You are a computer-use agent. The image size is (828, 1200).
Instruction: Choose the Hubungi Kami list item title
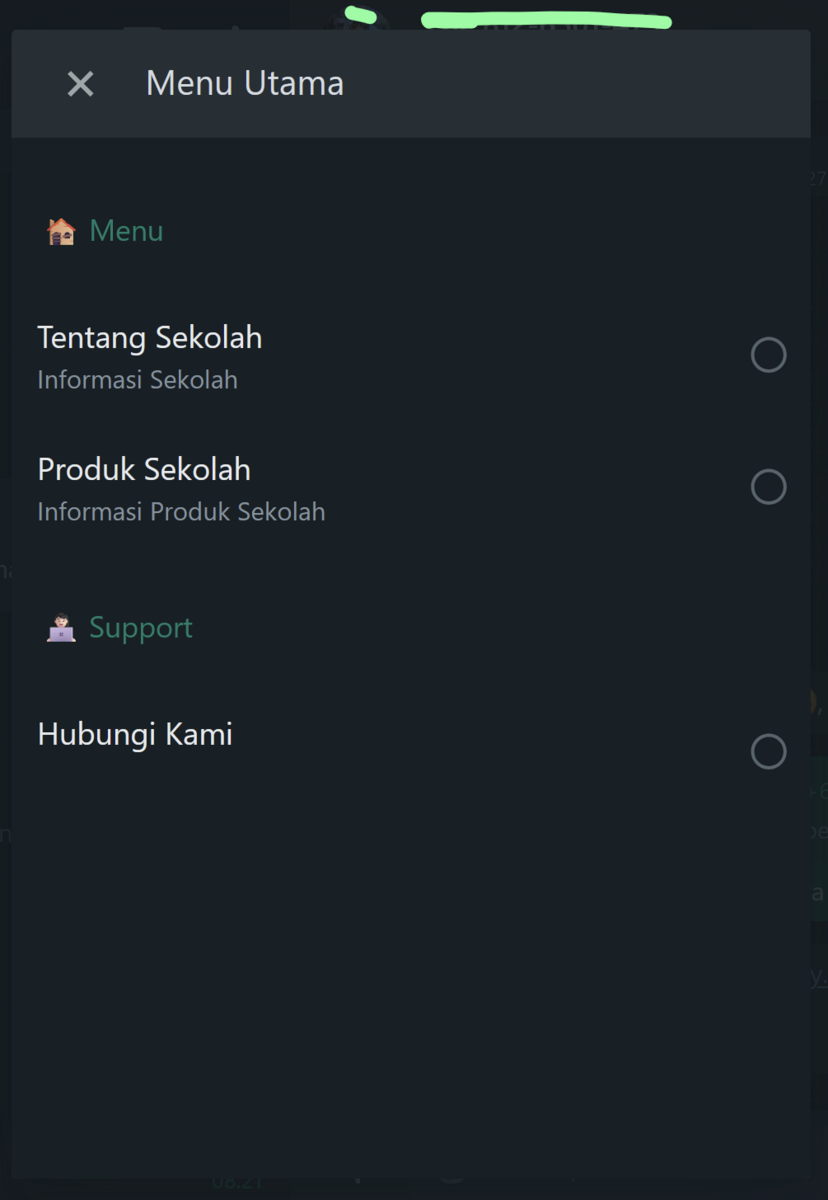click(x=135, y=734)
